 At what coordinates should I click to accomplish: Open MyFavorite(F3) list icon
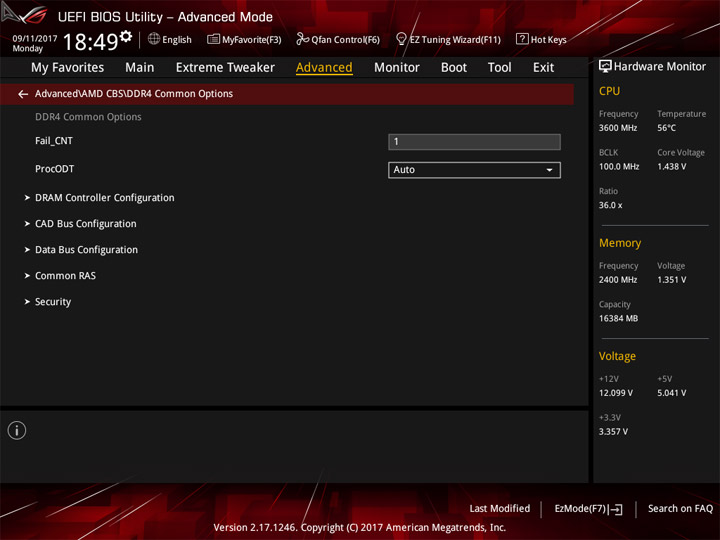(213, 39)
